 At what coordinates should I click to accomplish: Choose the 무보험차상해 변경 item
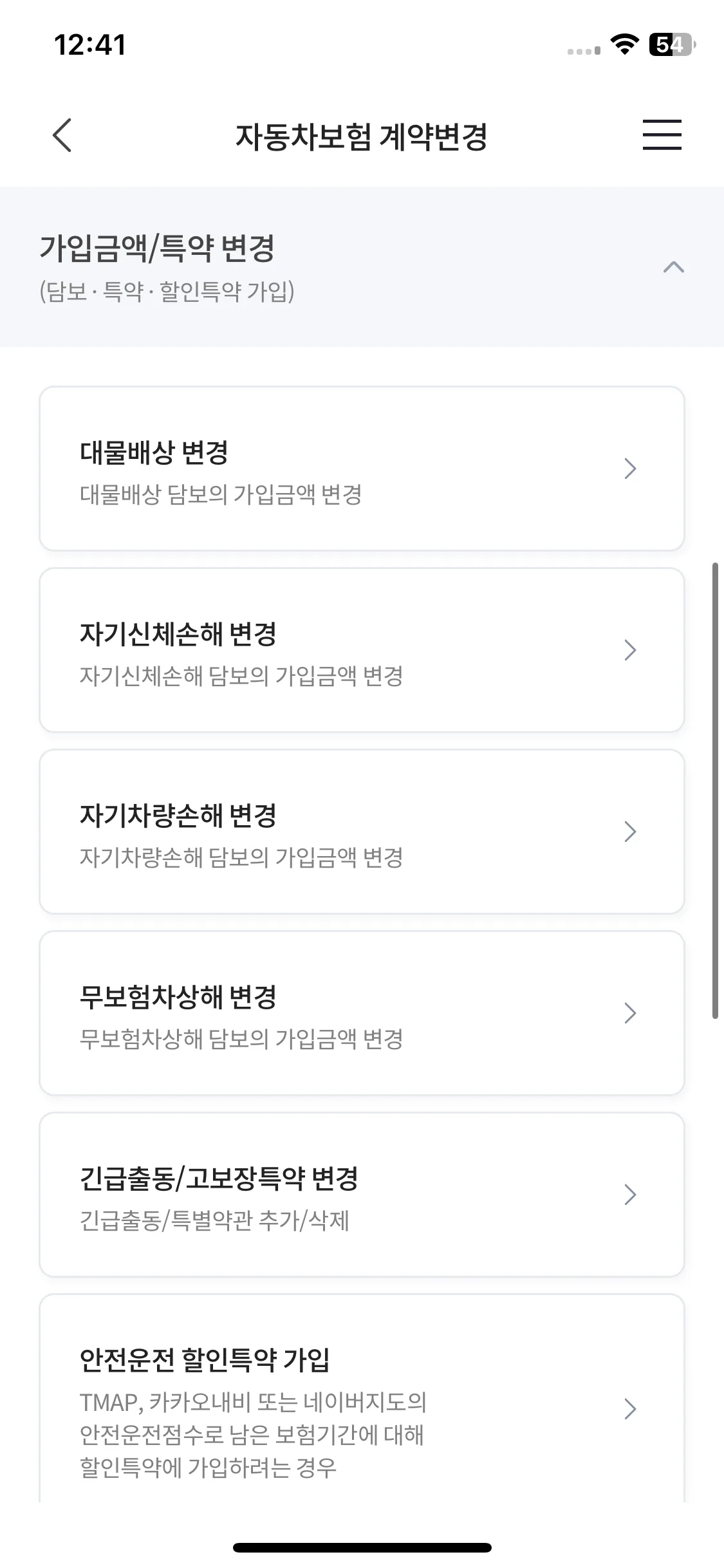[x=362, y=1013]
